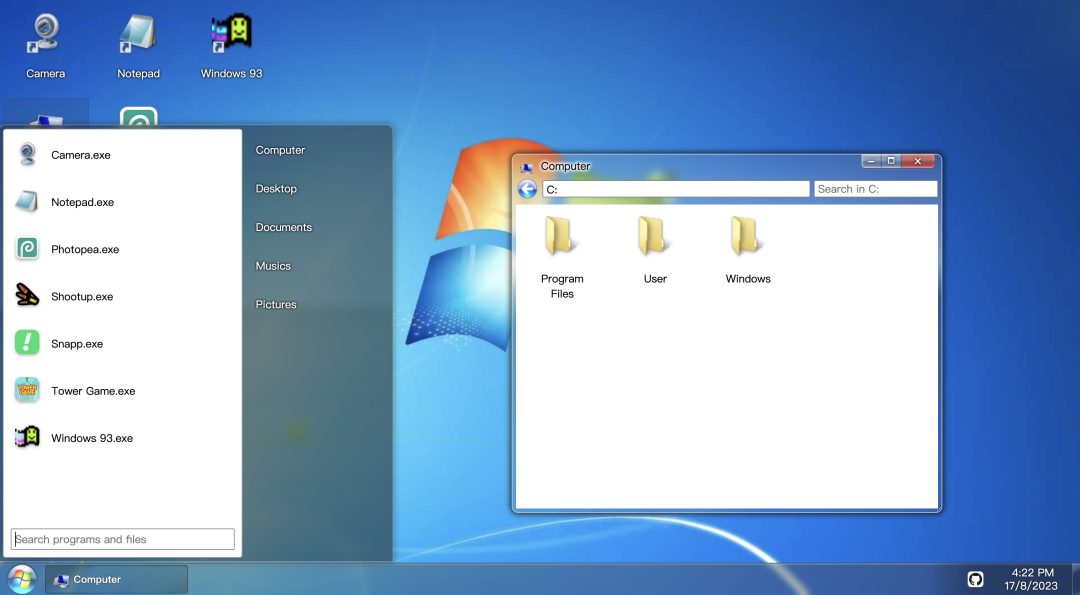Maximize the Computer window
The image size is (1080, 595).
[891, 161]
